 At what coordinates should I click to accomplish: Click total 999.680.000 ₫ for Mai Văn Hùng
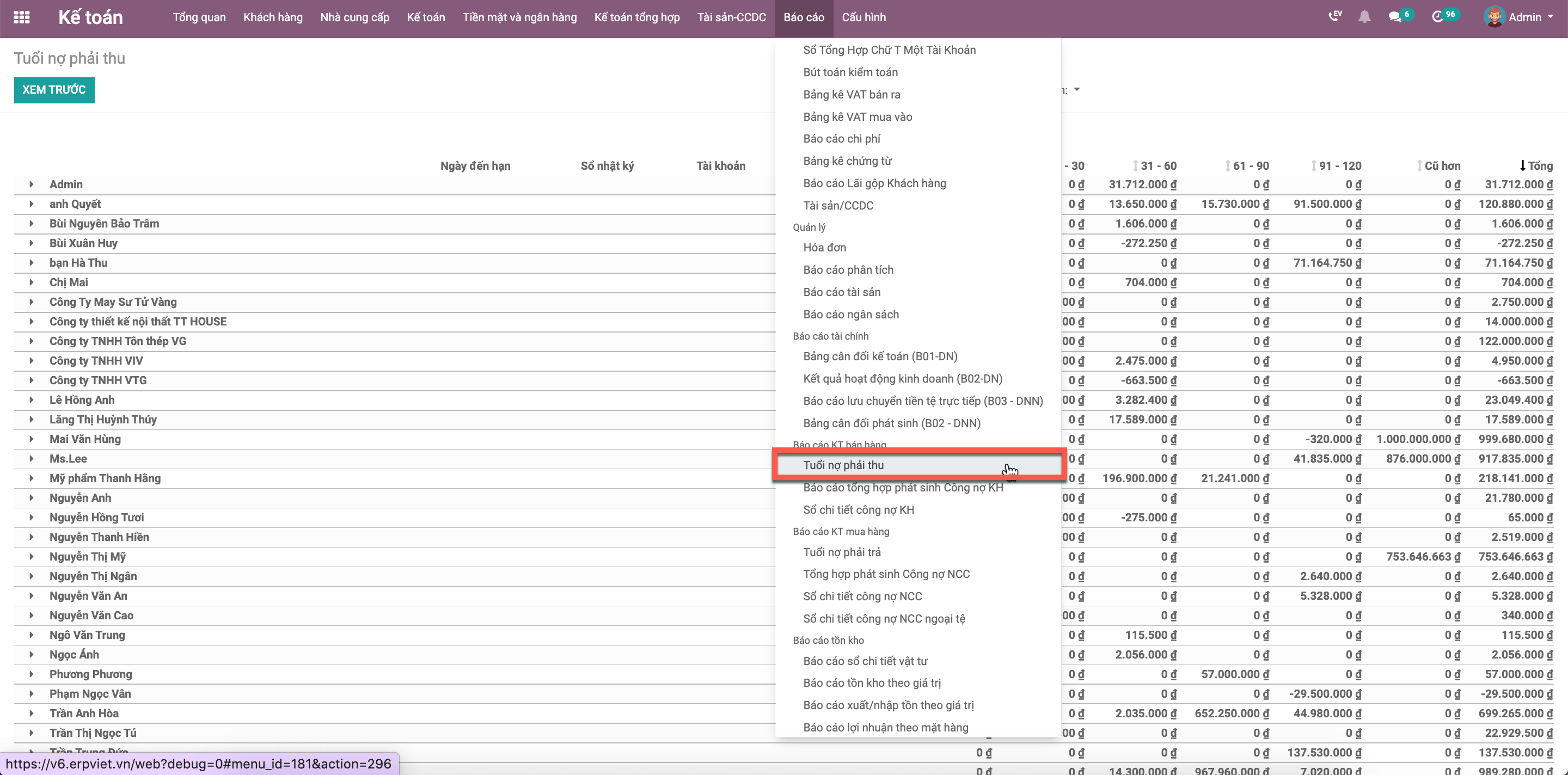click(x=1516, y=439)
